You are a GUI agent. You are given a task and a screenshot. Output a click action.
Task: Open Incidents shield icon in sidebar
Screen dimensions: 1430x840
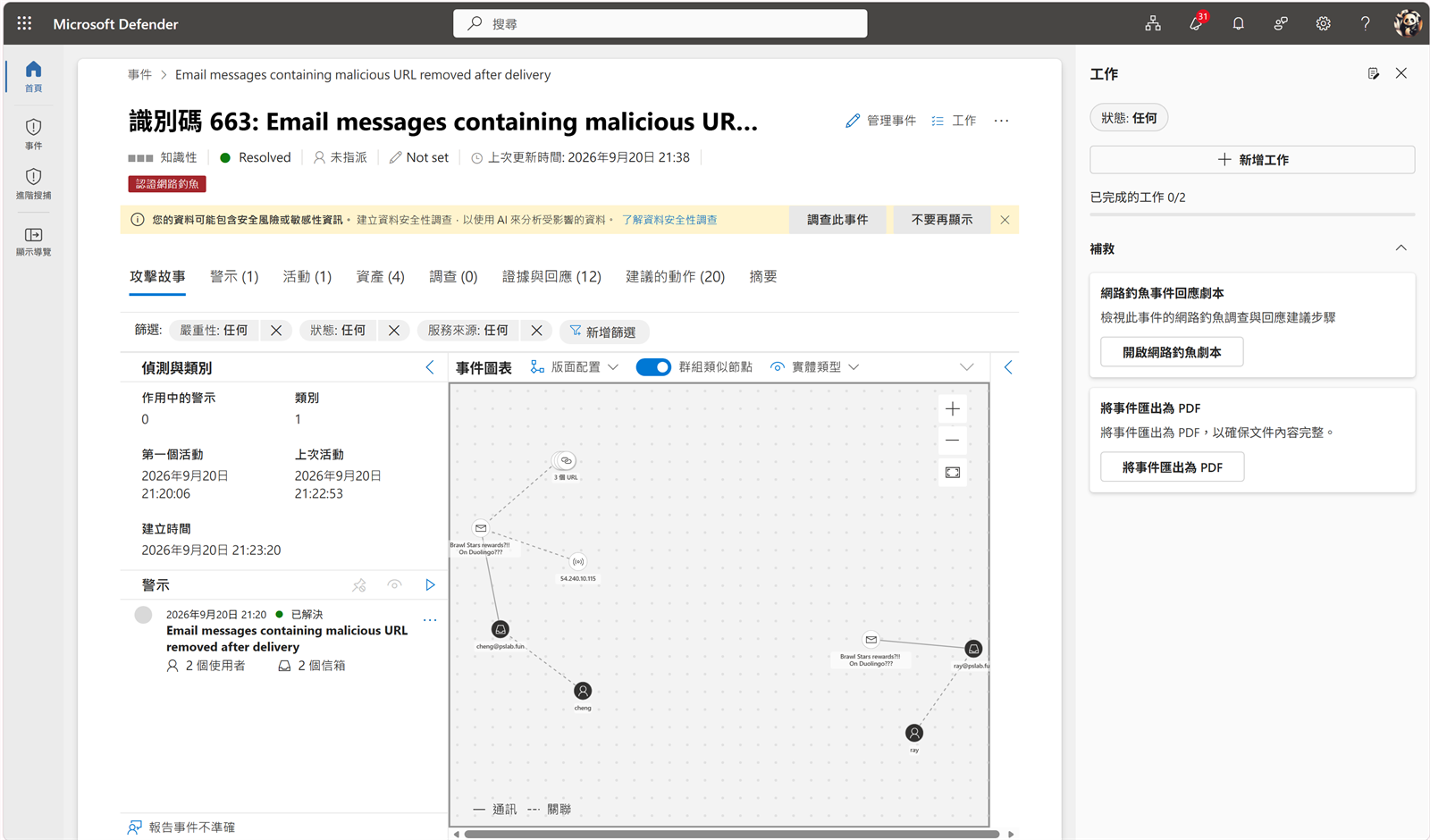[x=33, y=134]
